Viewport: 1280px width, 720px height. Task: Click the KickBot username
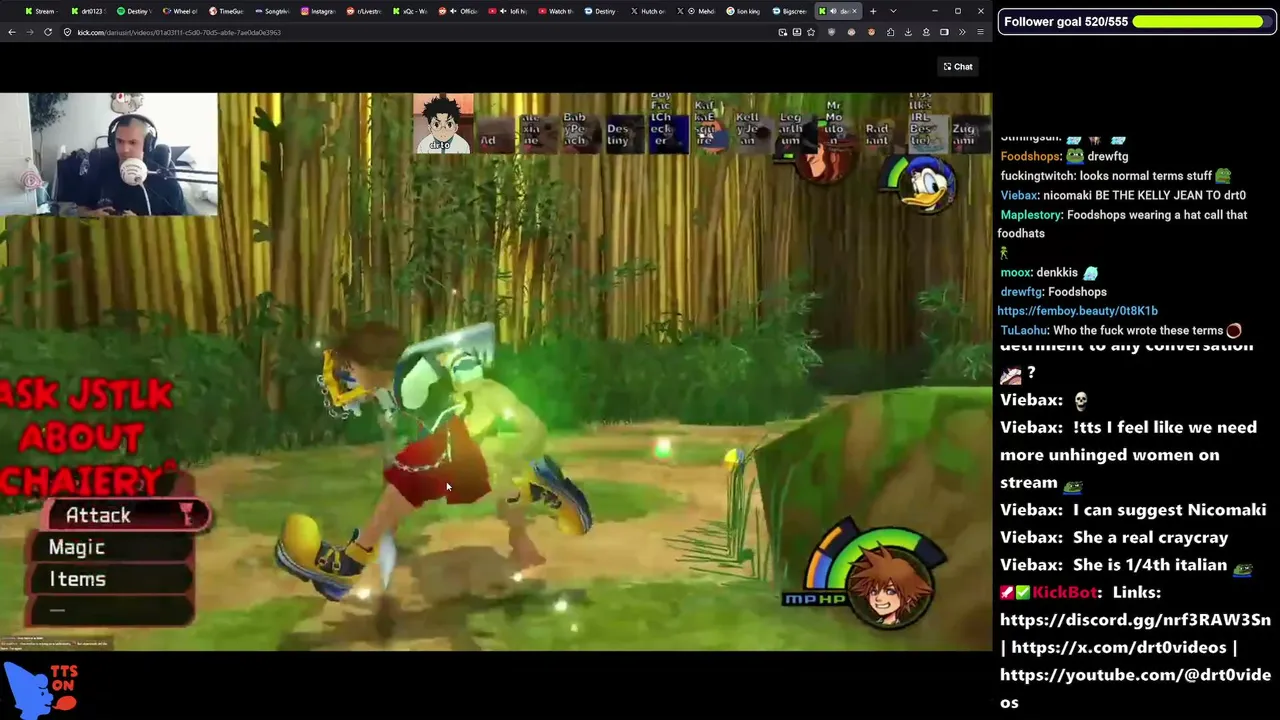1066,592
